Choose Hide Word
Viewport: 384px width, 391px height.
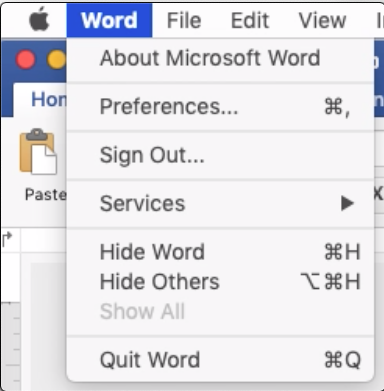coord(220,252)
